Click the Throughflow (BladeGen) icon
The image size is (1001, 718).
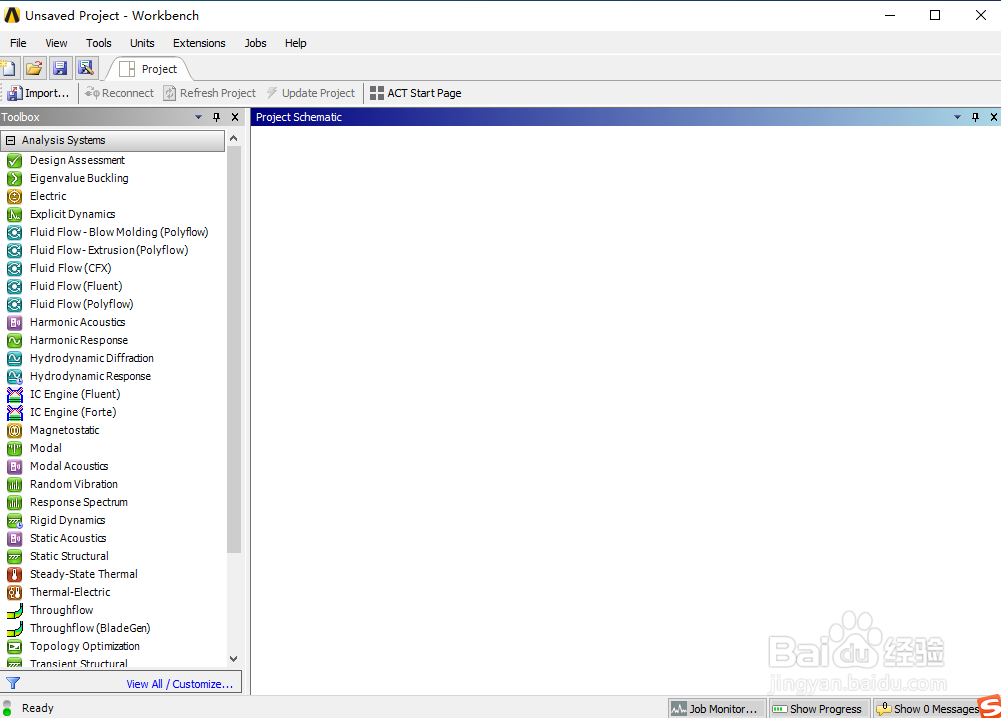tap(14, 629)
